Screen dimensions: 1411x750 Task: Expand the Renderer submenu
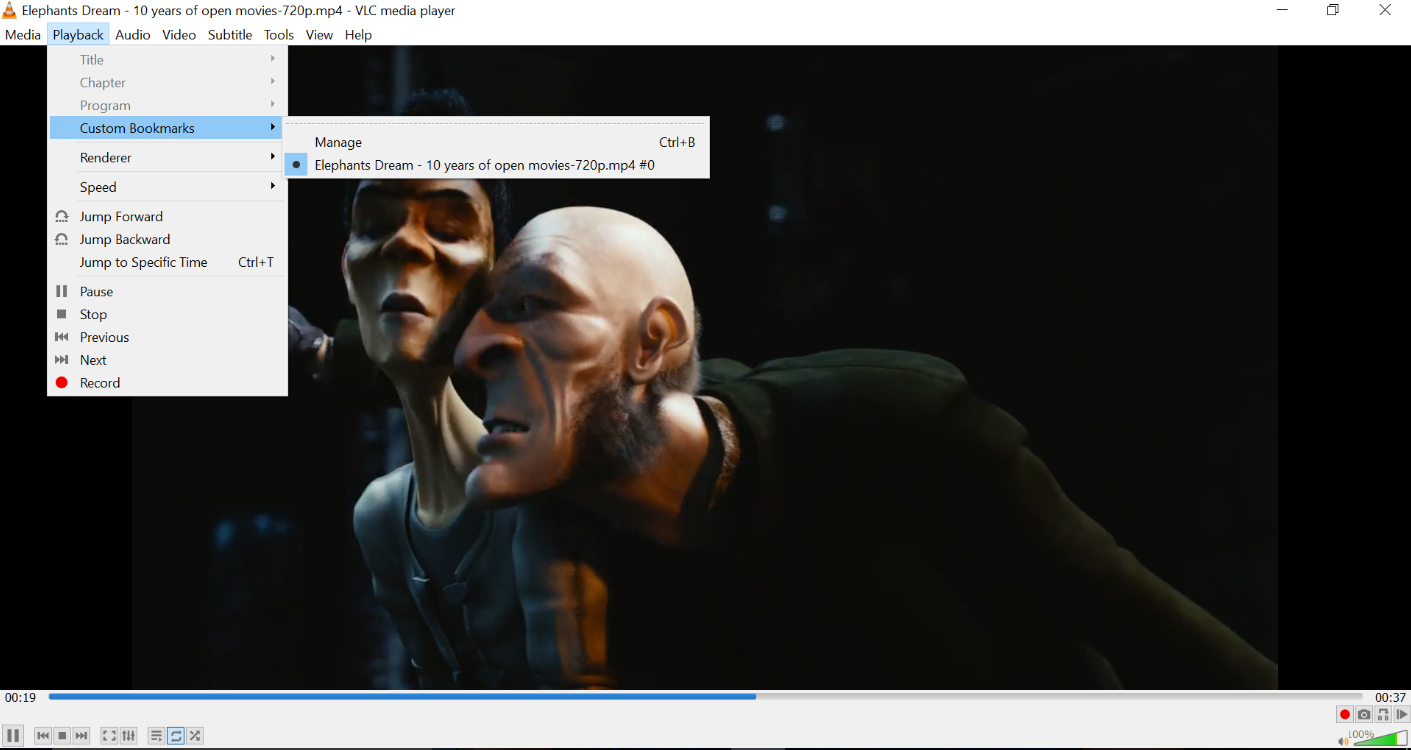click(168, 157)
